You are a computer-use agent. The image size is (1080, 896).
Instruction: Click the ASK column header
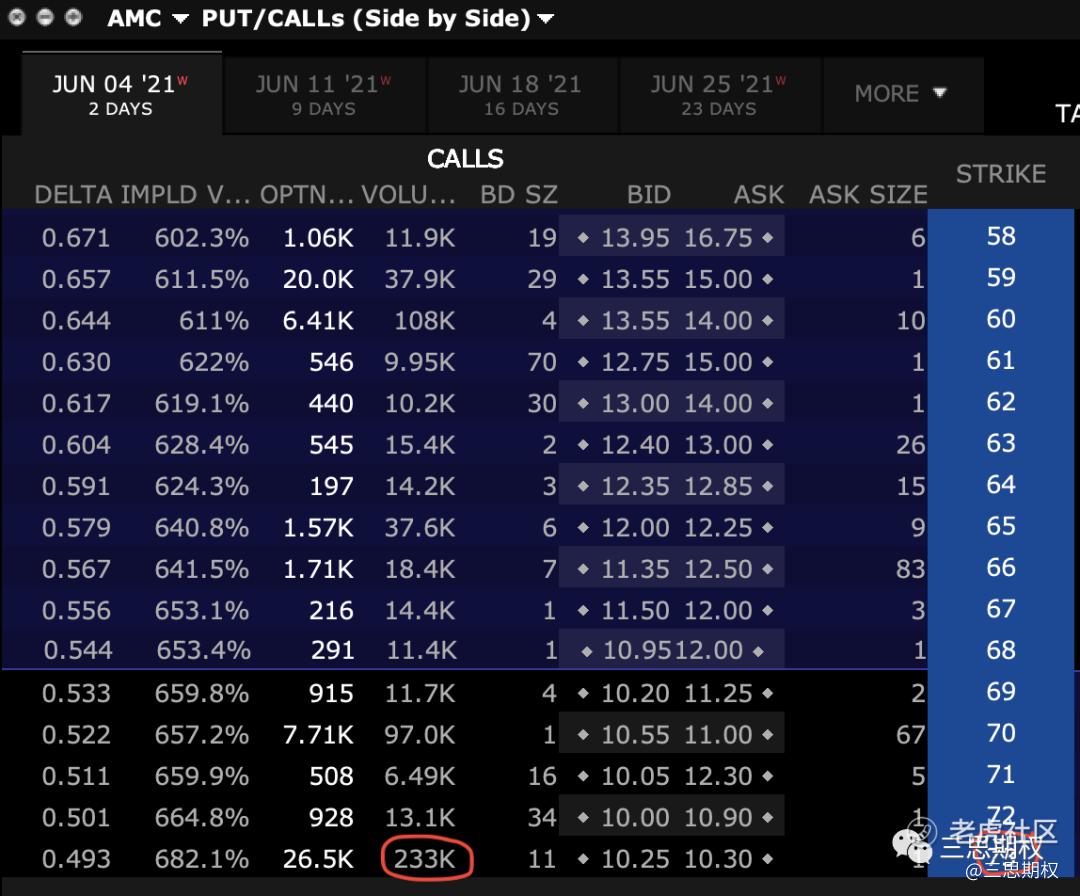[759, 194]
